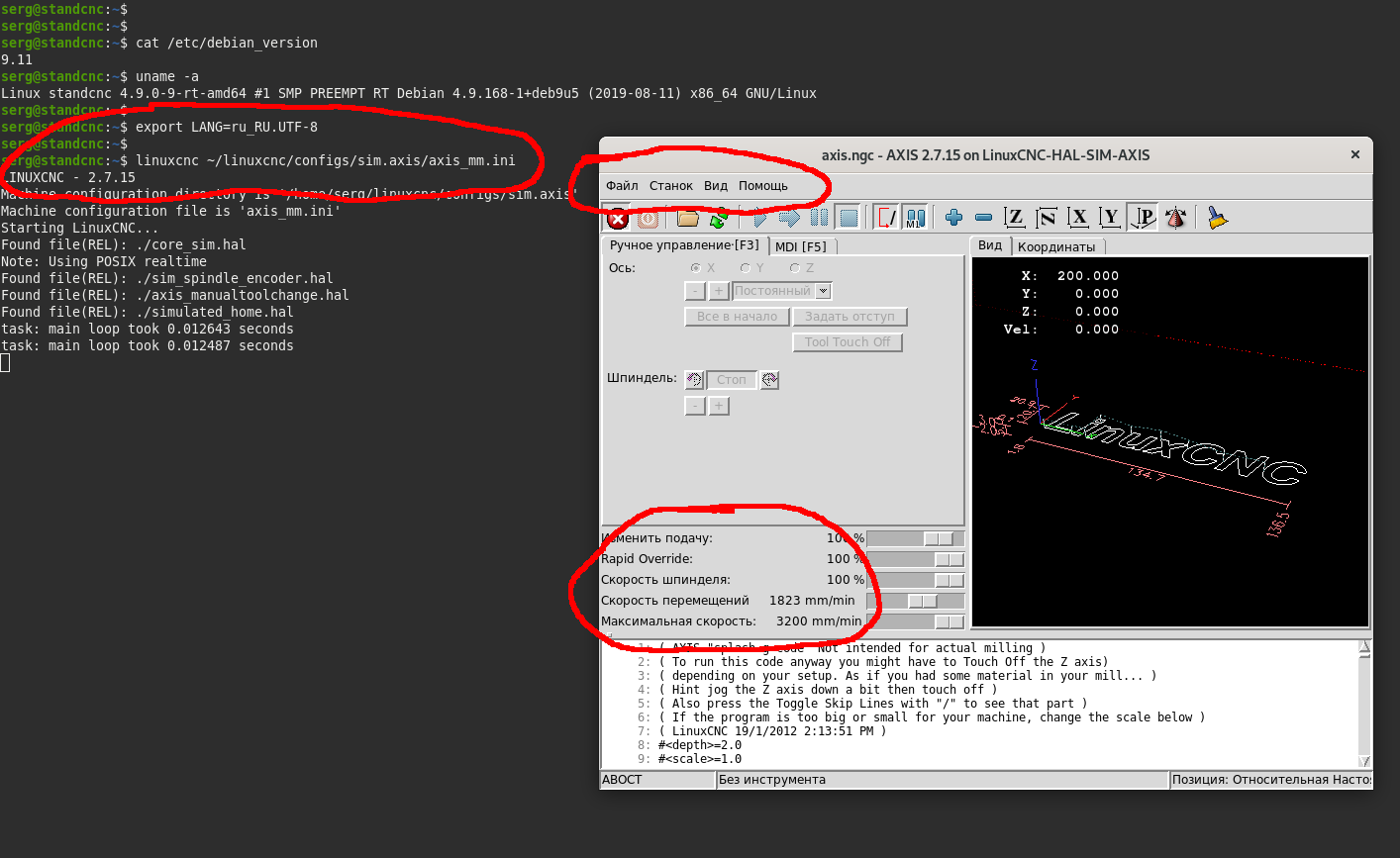Image resolution: width=1400 pixels, height=858 pixels.
Task: Adjust the Скорость шпинделя slider
Action: (x=916, y=580)
